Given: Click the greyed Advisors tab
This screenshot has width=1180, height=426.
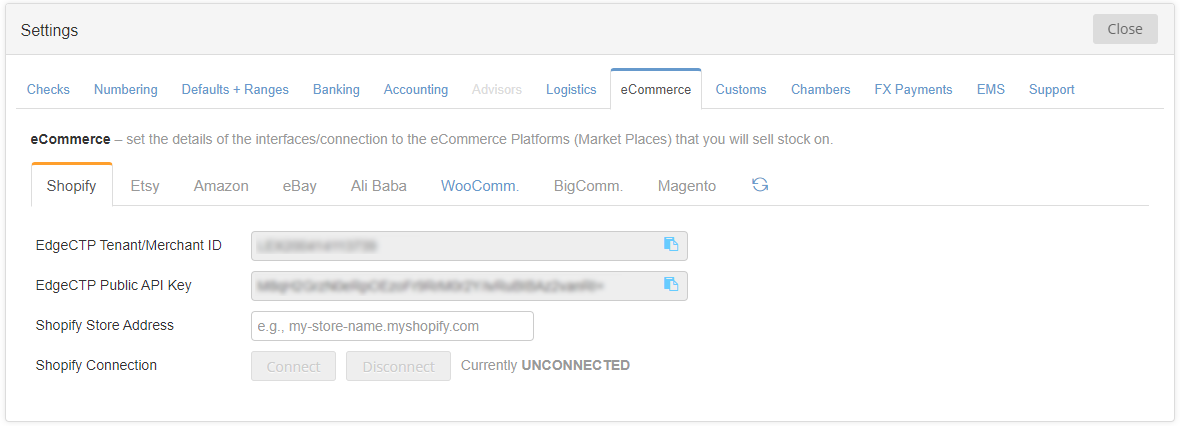Looking at the screenshot, I should point(497,90).
